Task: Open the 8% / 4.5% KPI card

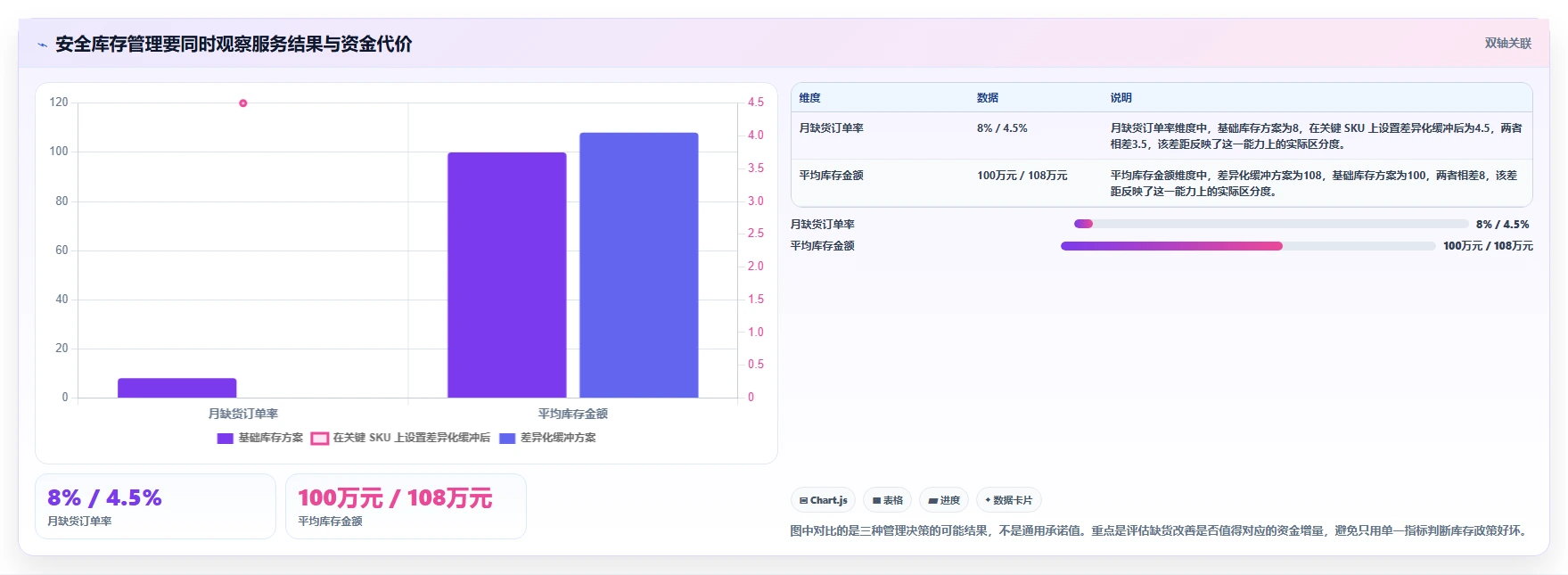Action: (155, 506)
